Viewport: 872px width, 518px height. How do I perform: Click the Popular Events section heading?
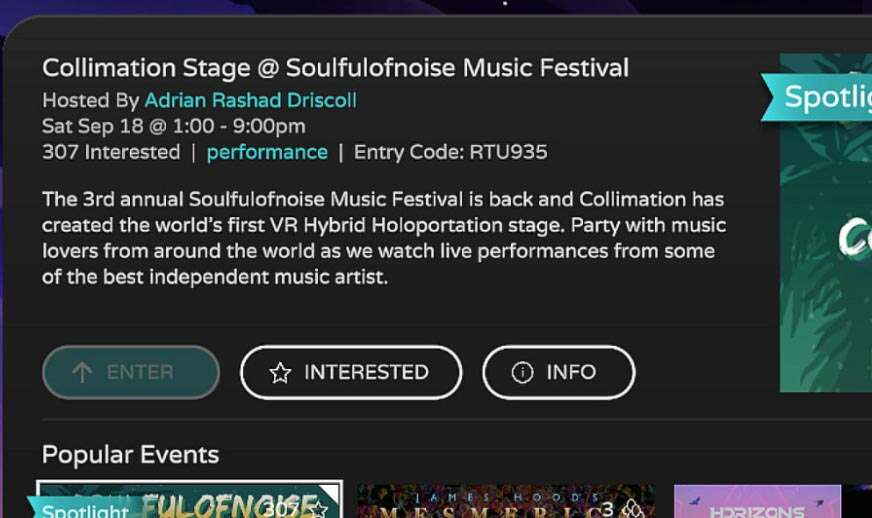pyautogui.click(x=130, y=455)
